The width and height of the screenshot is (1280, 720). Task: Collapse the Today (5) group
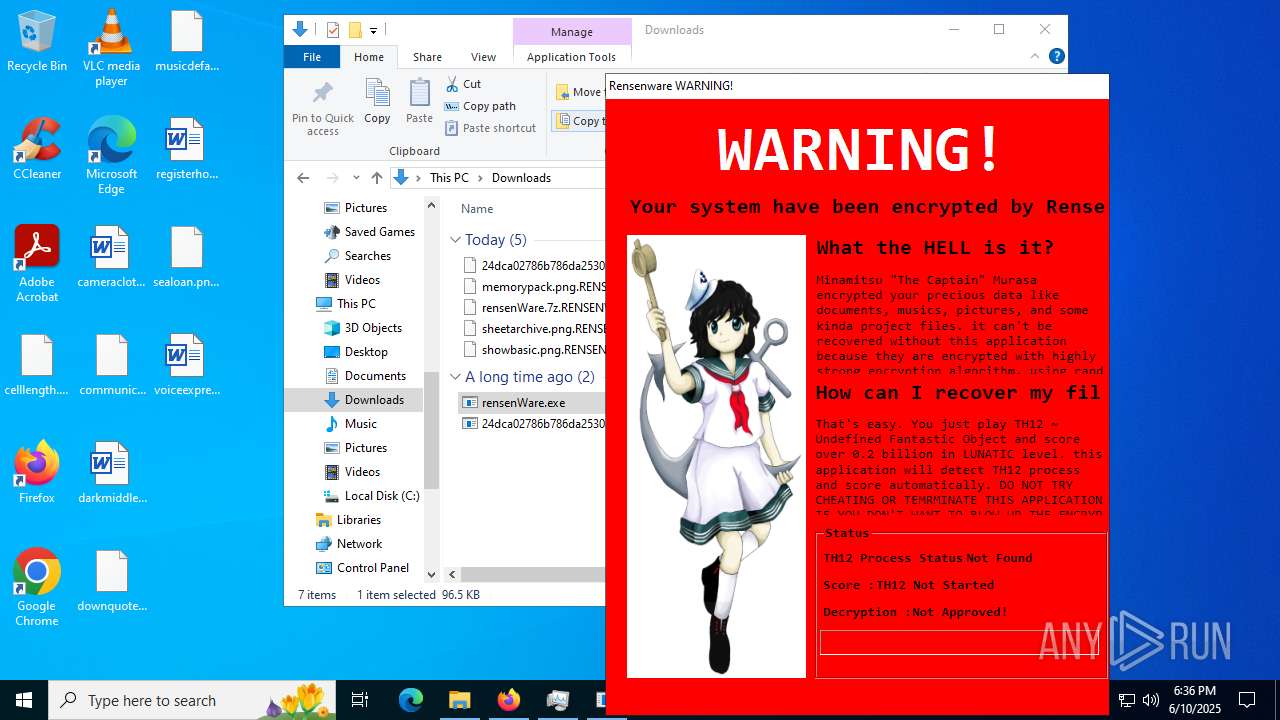(x=455, y=240)
